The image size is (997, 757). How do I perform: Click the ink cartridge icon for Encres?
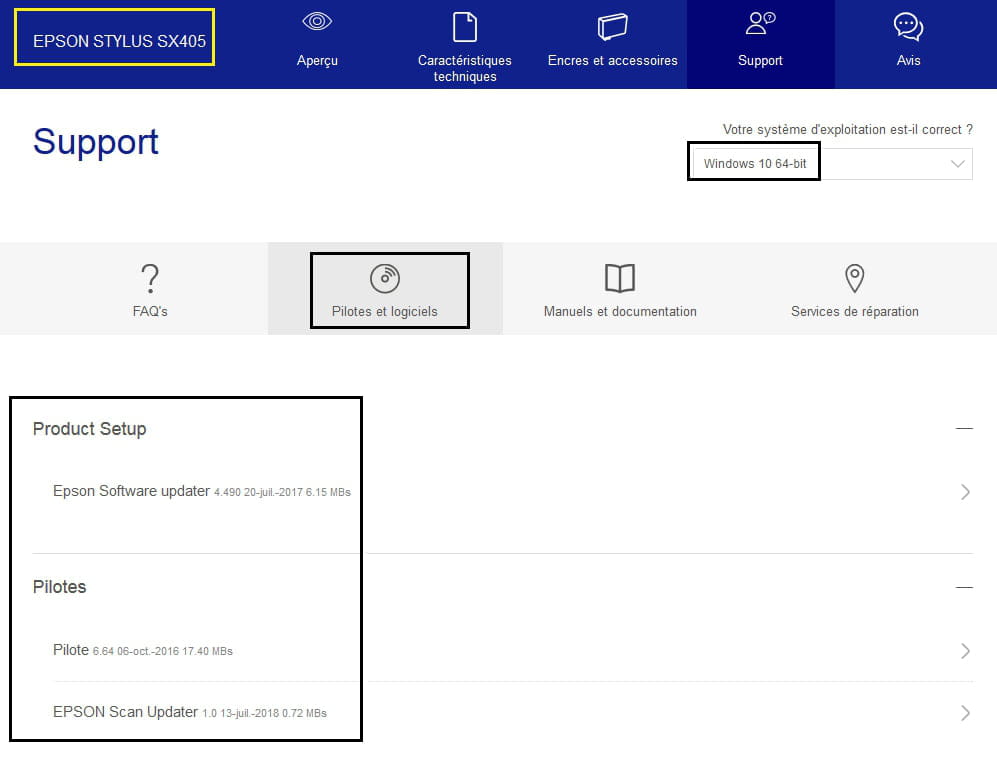click(x=612, y=26)
